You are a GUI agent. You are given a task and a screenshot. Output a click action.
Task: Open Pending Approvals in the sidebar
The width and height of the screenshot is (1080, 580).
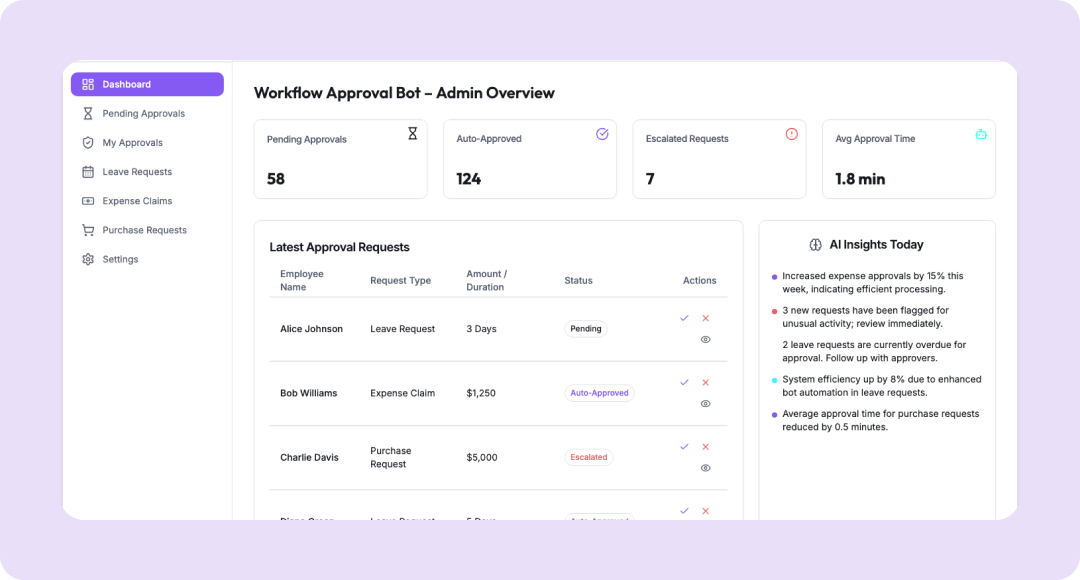[143, 114]
